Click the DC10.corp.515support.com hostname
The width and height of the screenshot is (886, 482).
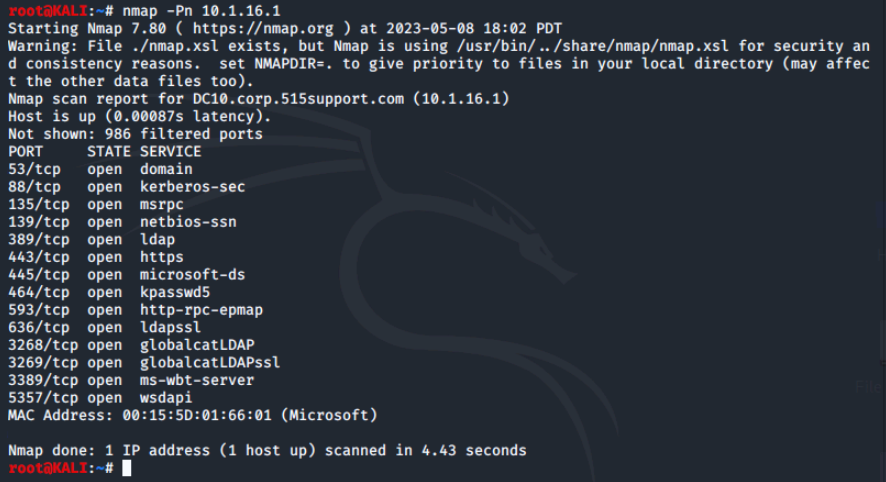[298, 99]
